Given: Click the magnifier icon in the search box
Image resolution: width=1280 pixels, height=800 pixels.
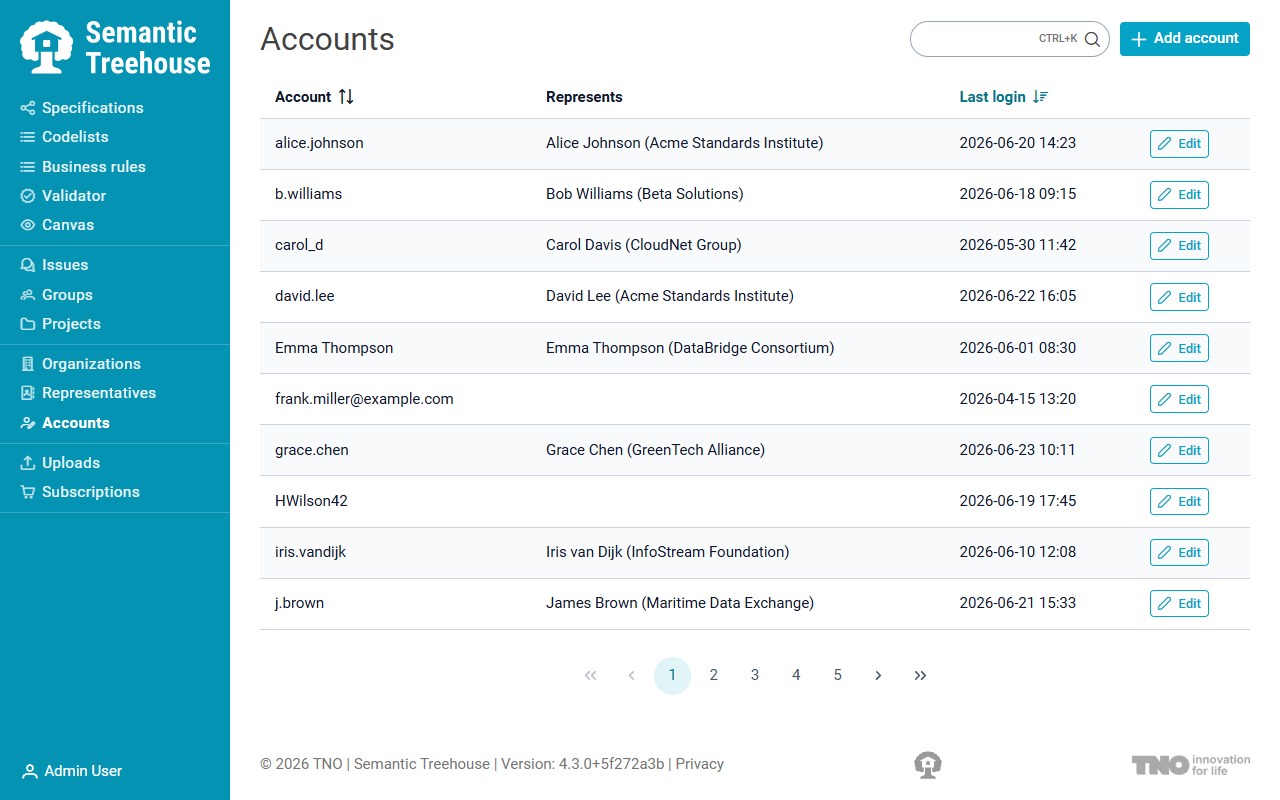Looking at the screenshot, I should click(x=1092, y=39).
